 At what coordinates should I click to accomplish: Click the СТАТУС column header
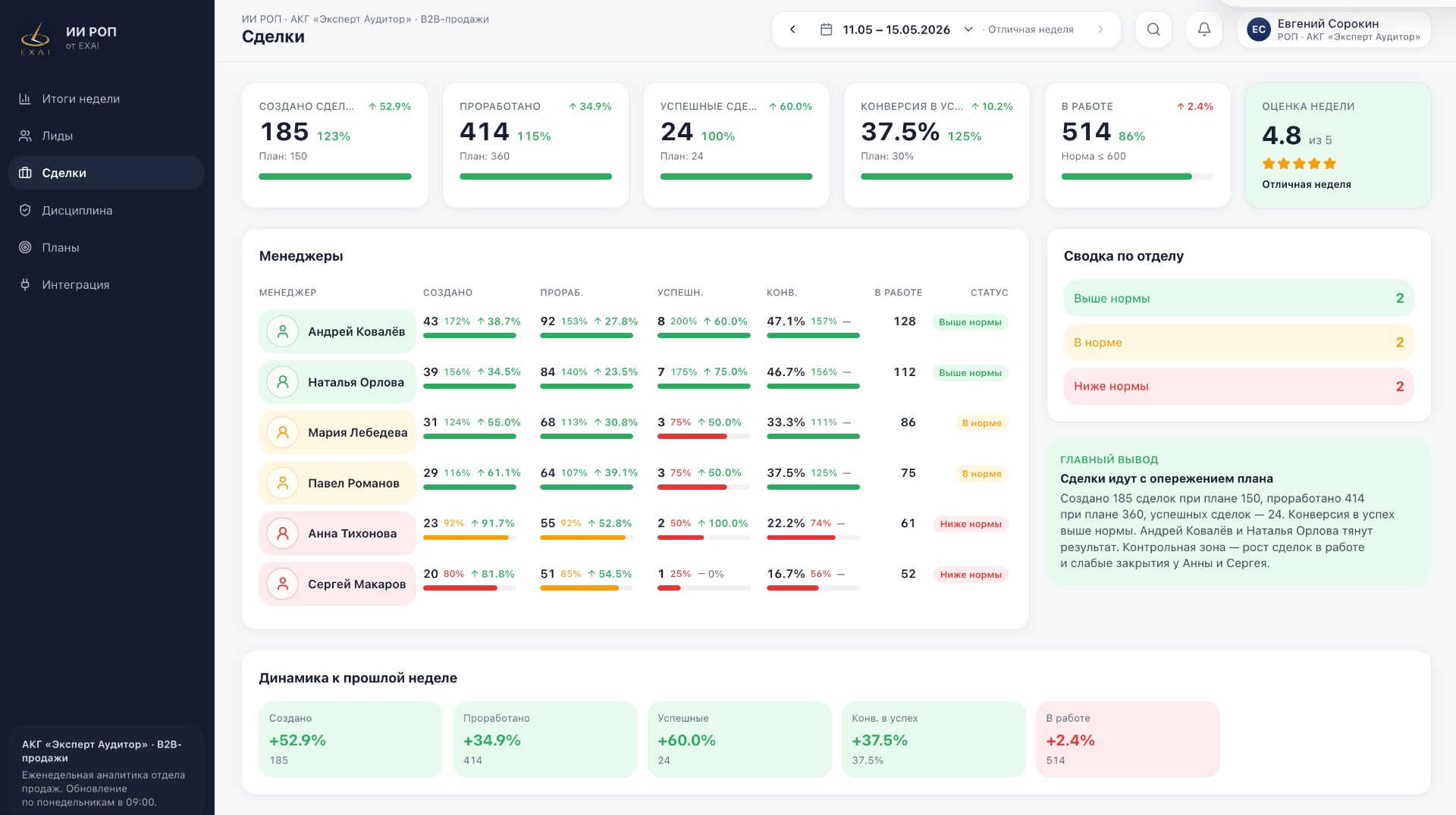point(990,293)
